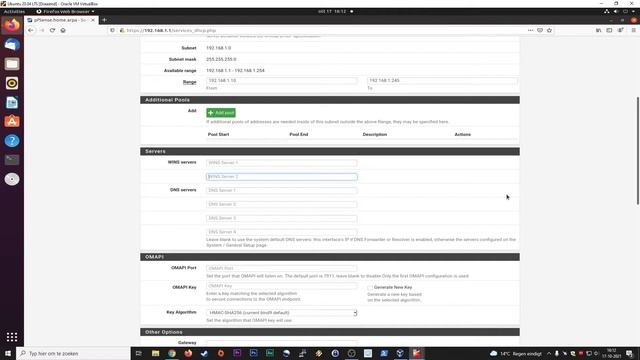
Task: Click the WINS Server 2 field
Action: point(282,177)
